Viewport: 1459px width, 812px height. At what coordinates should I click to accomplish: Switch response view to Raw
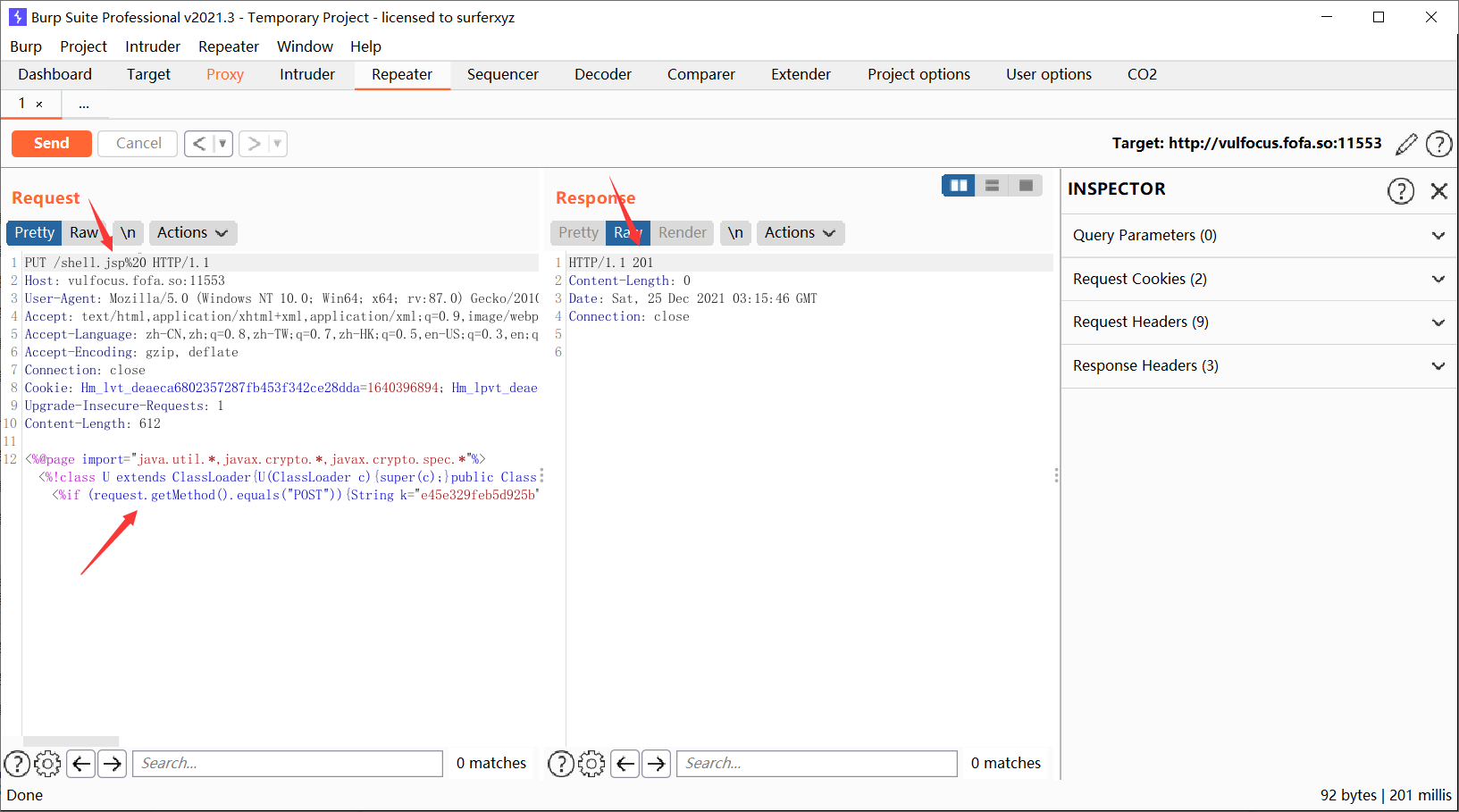(627, 232)
